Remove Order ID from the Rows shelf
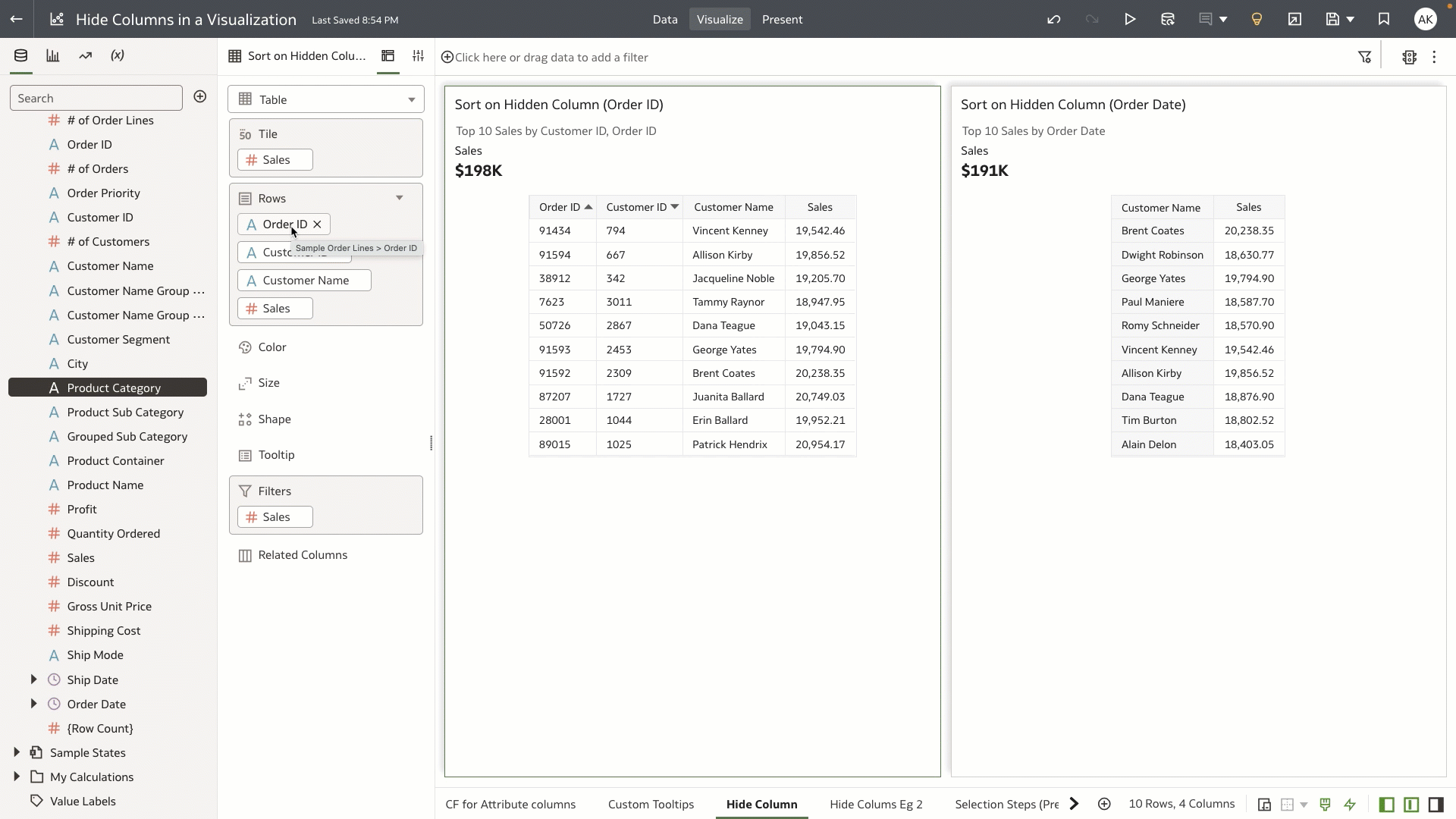This screenshot has width=1456, height=819. [318, 224]
